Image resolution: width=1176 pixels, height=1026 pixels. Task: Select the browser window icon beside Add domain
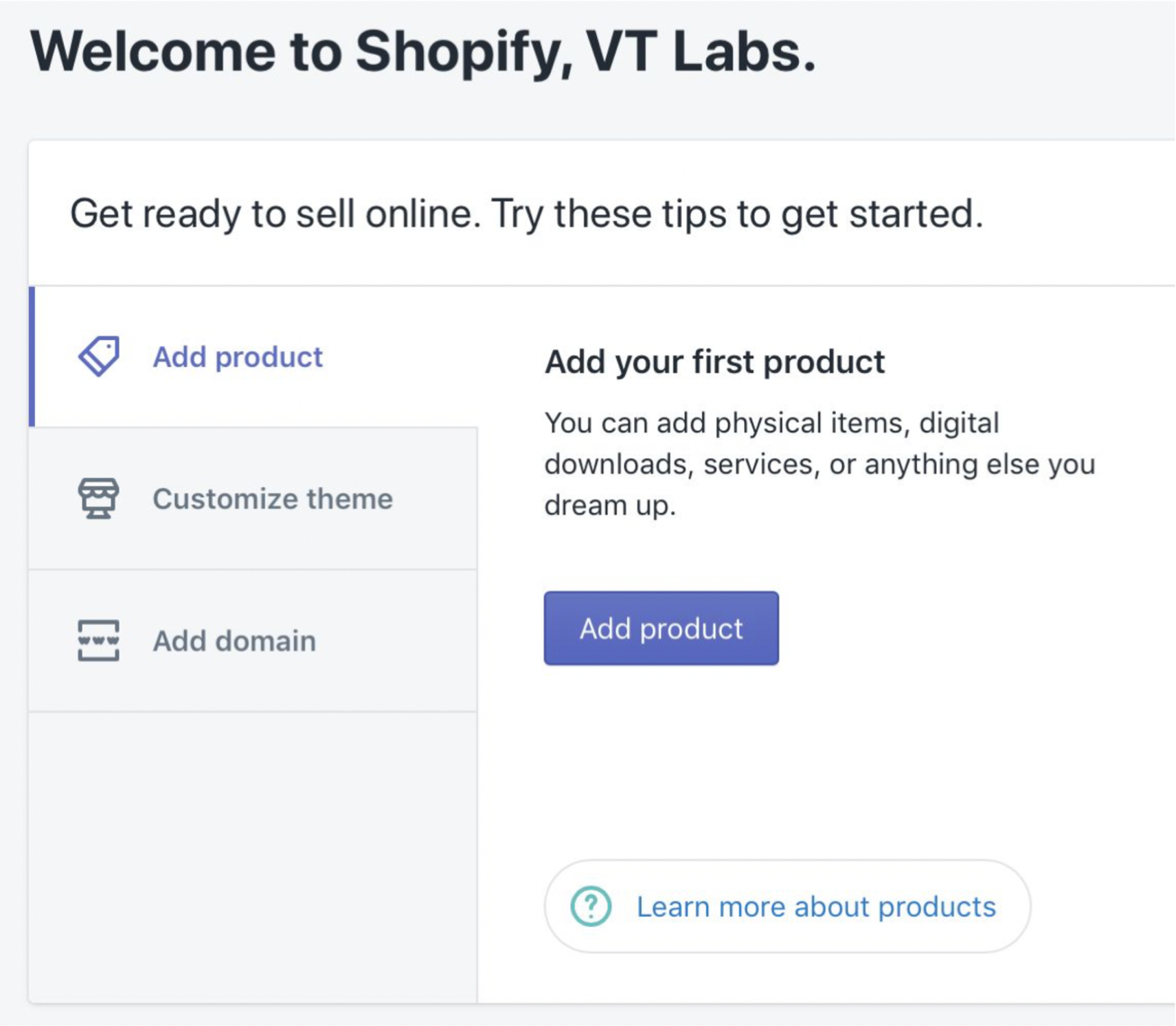pos(99,641)
